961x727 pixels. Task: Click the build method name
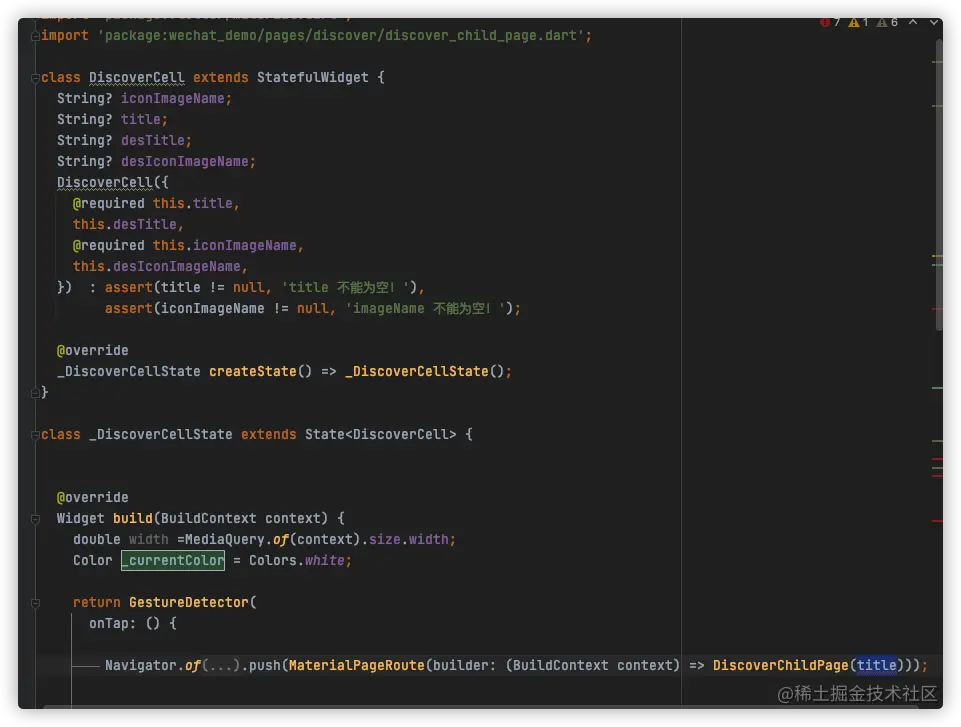132,519
